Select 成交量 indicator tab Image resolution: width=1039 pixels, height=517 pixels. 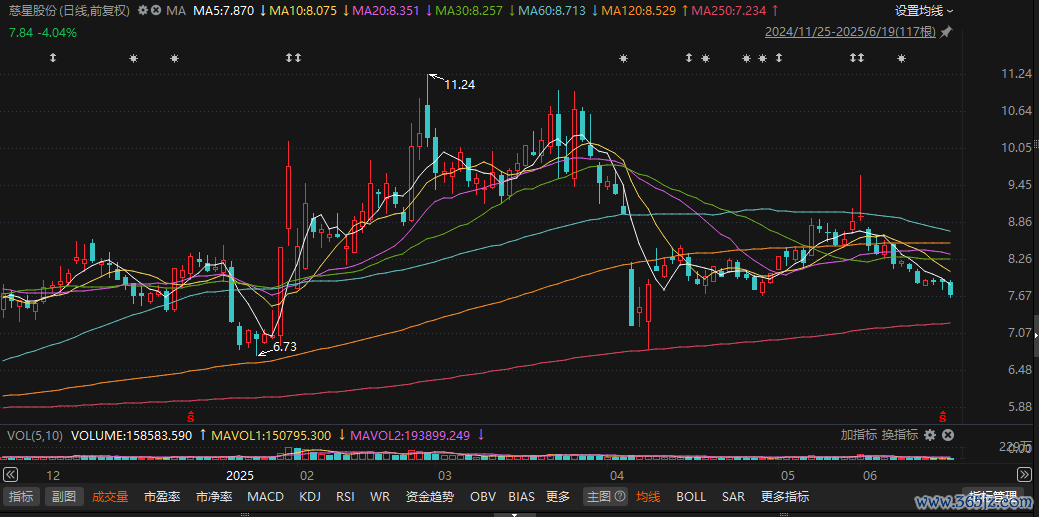[x=110, y=496]
